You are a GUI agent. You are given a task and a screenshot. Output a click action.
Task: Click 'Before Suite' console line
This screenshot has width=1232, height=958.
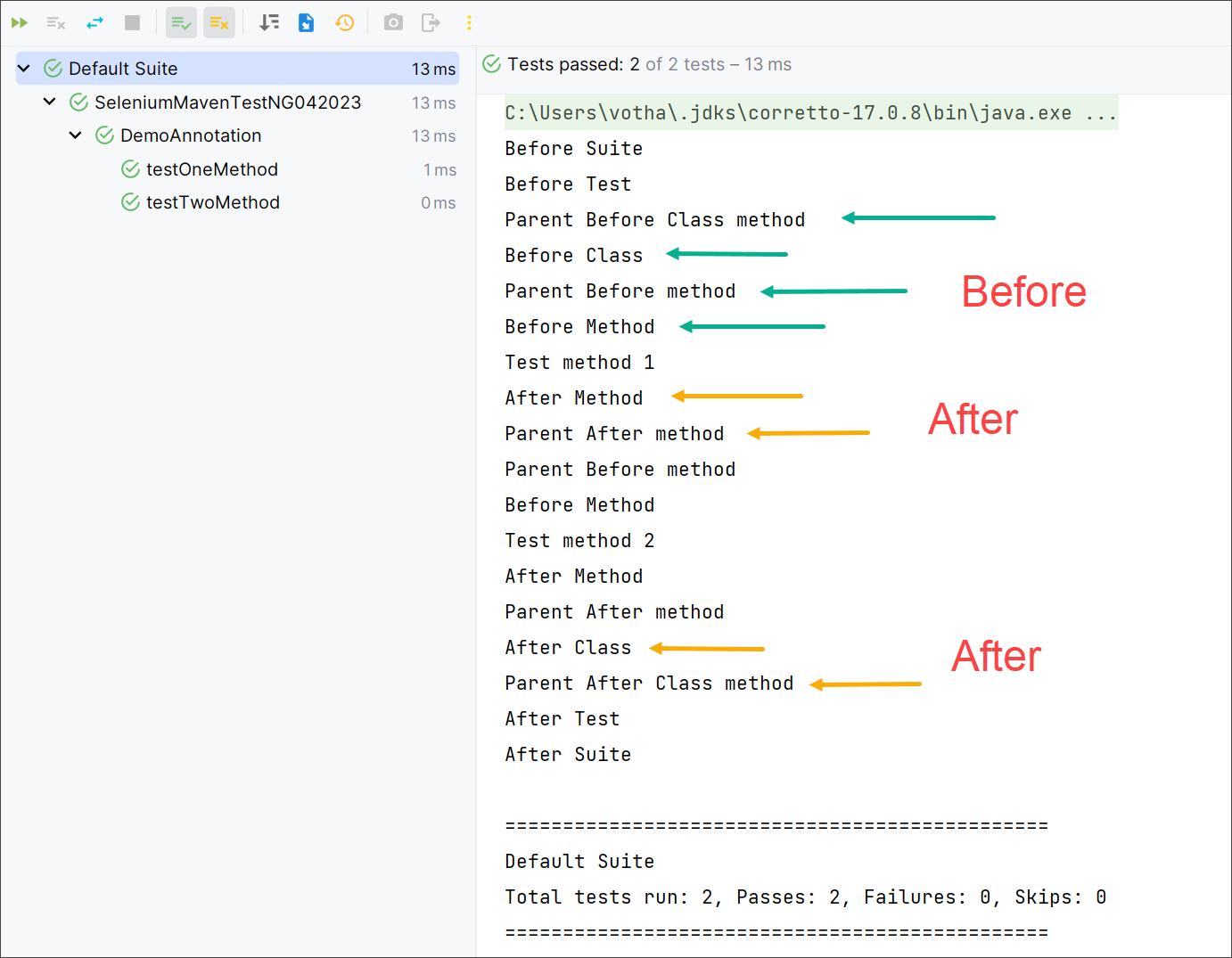573,149
